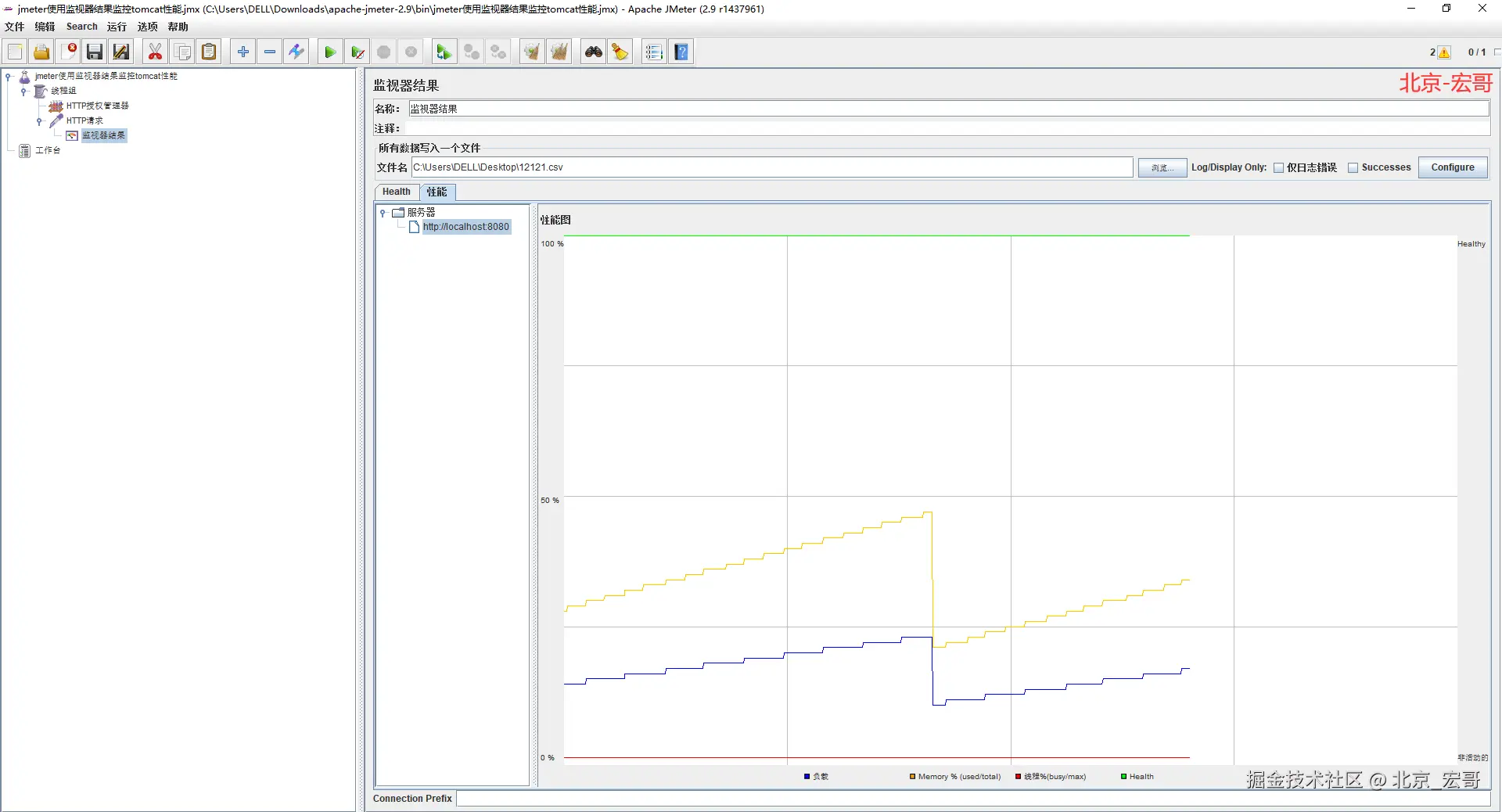1502x812 pixels.
Task: Collapse the HTTP请求 tree node
Action: [39, 121]
